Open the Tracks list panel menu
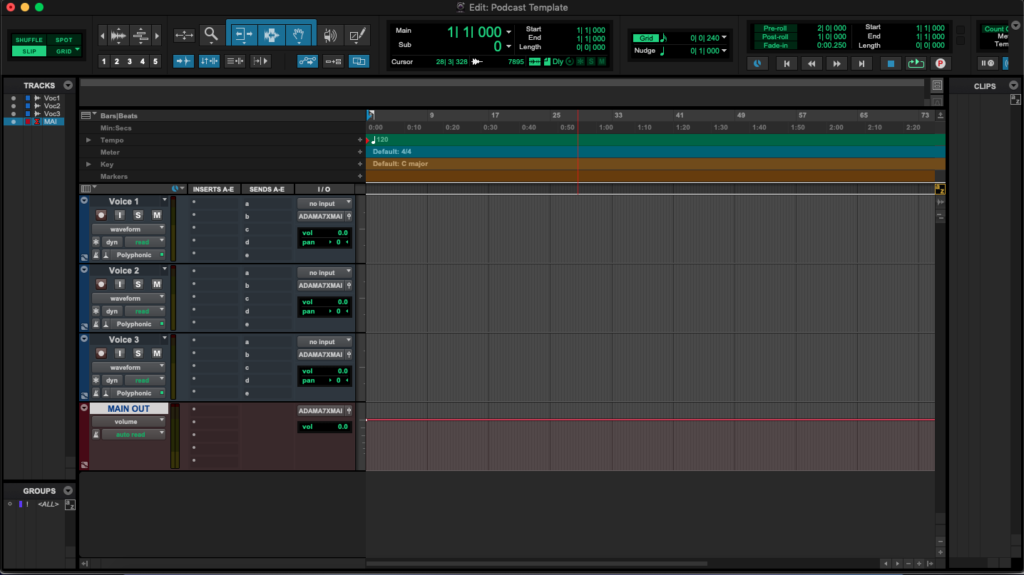 (68, 86)
